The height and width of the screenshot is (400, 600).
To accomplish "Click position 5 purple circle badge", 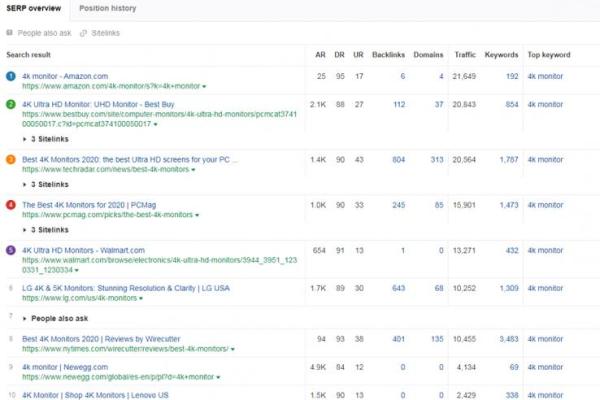I will [11, 250].
